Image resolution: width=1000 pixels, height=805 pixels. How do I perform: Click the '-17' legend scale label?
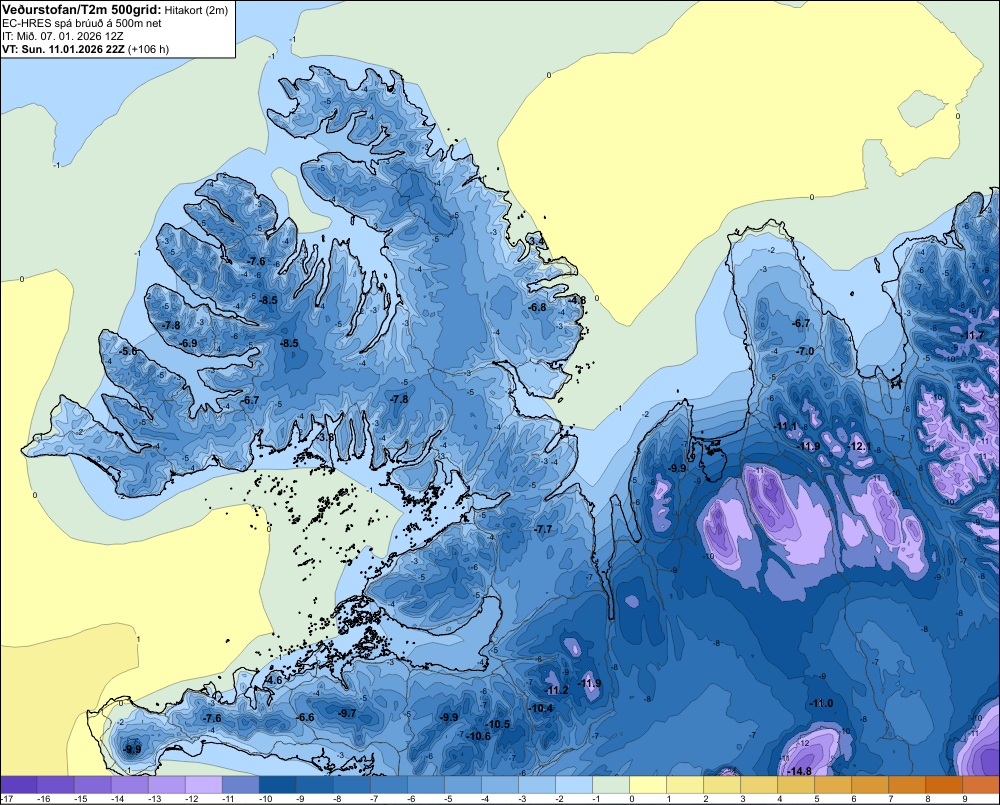coord(7,799)
